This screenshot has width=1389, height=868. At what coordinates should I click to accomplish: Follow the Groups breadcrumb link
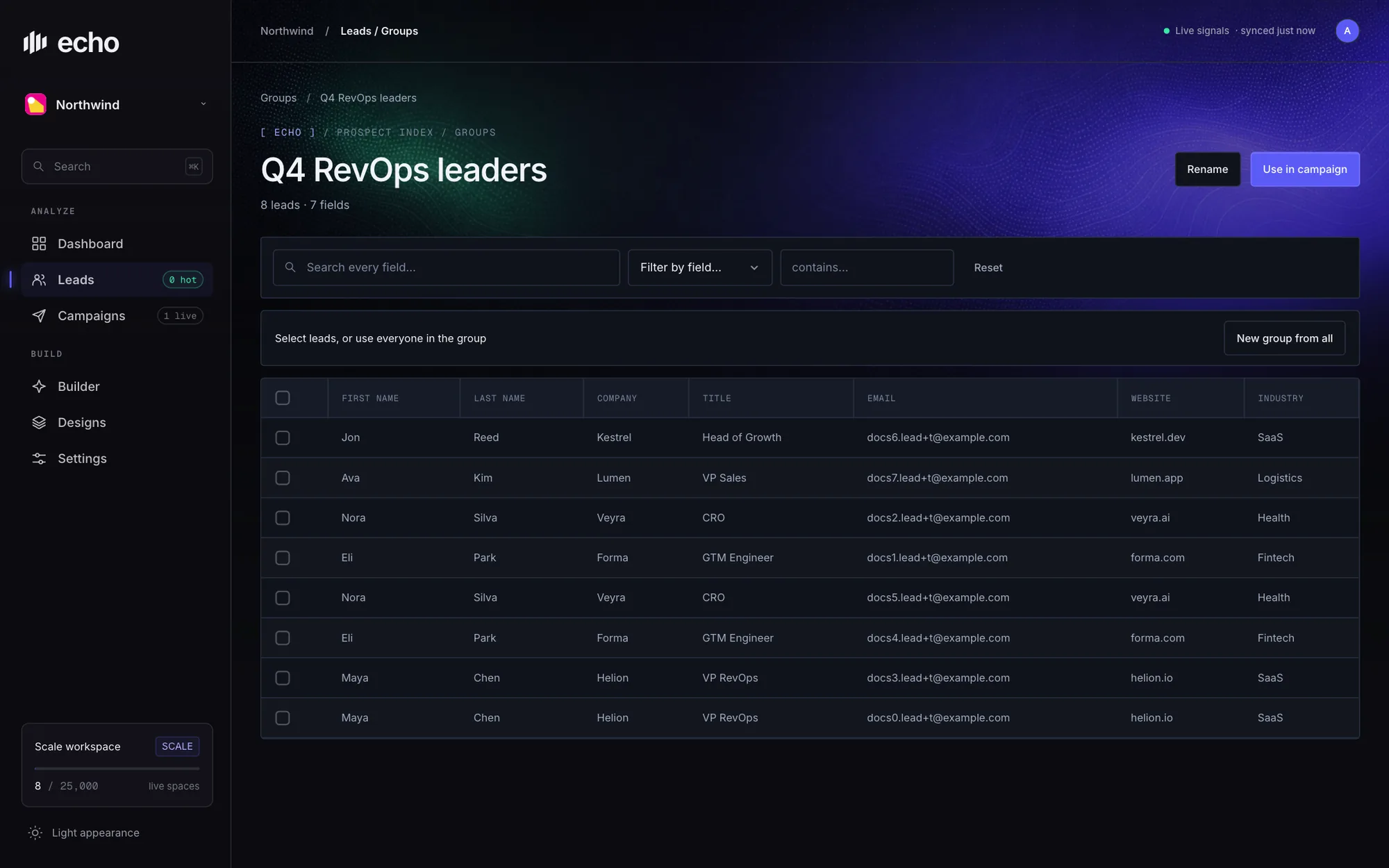[278, 98]
